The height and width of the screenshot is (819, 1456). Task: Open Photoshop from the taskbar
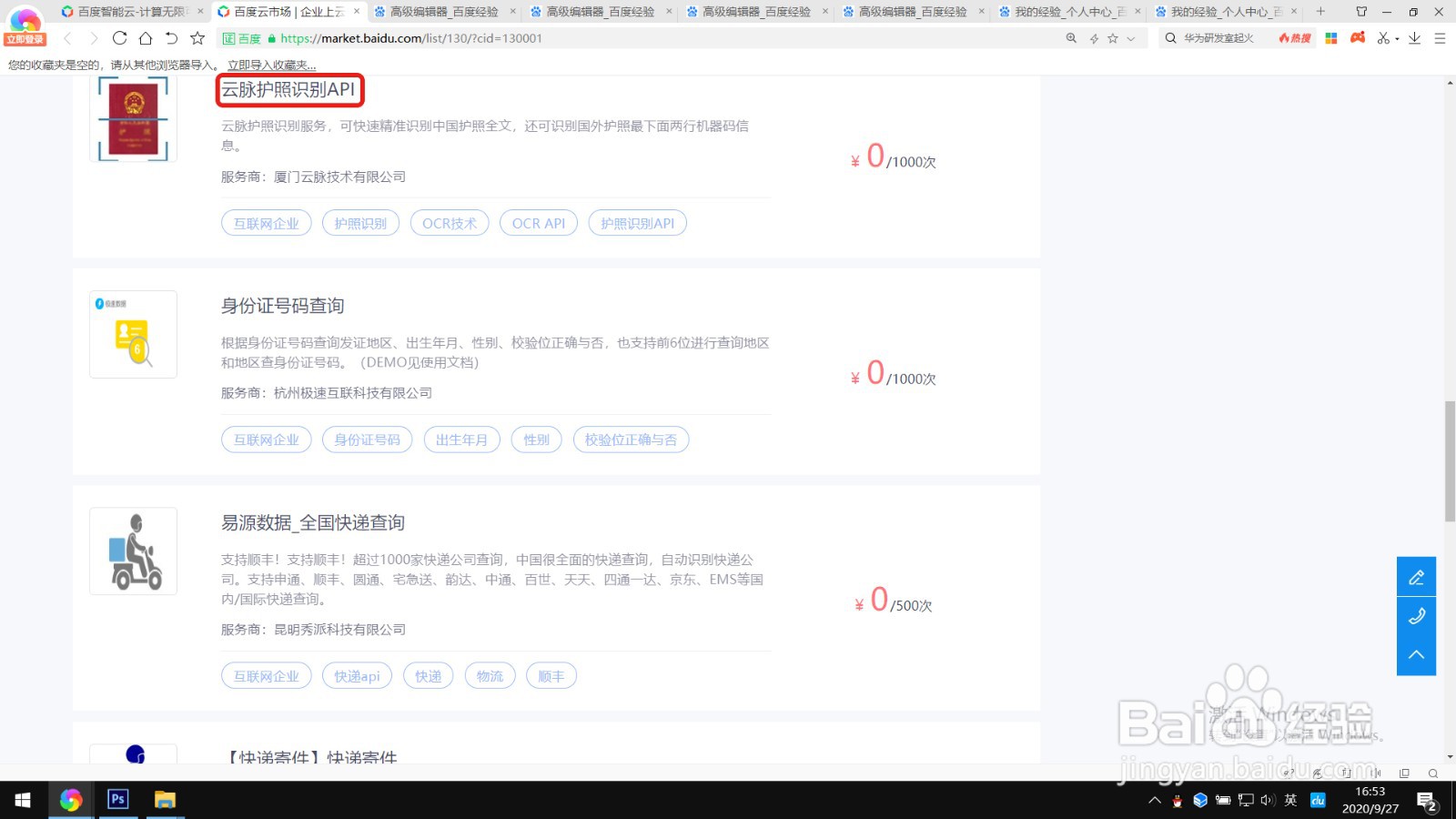coord(117,800)
